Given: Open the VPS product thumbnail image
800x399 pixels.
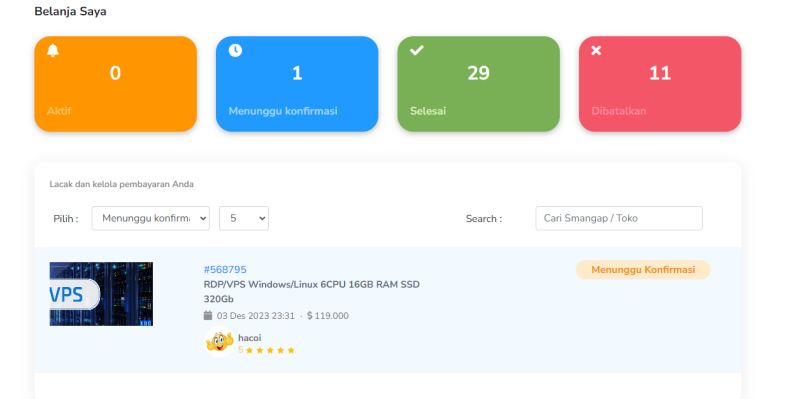Looking at the screenshot, I should tap(101, 294).
